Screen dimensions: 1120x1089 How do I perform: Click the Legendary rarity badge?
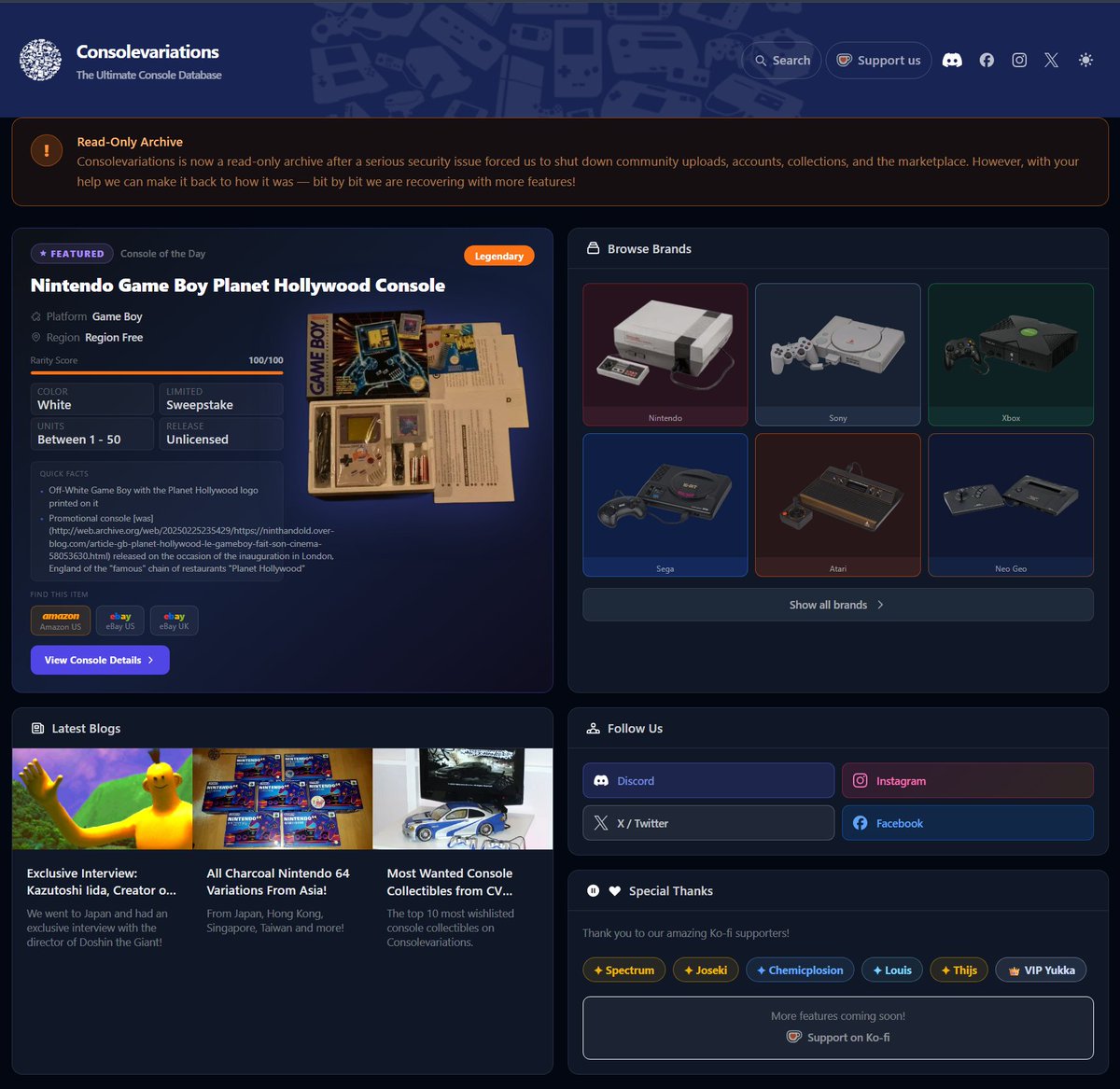499,256
